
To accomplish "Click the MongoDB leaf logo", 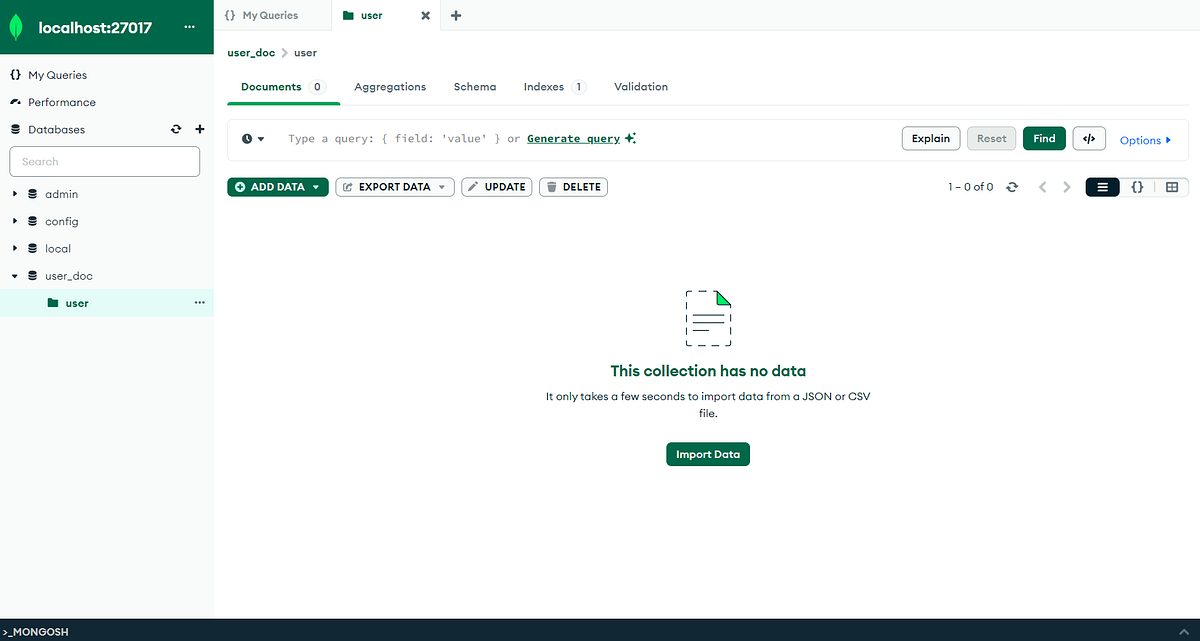I will 15,27.
